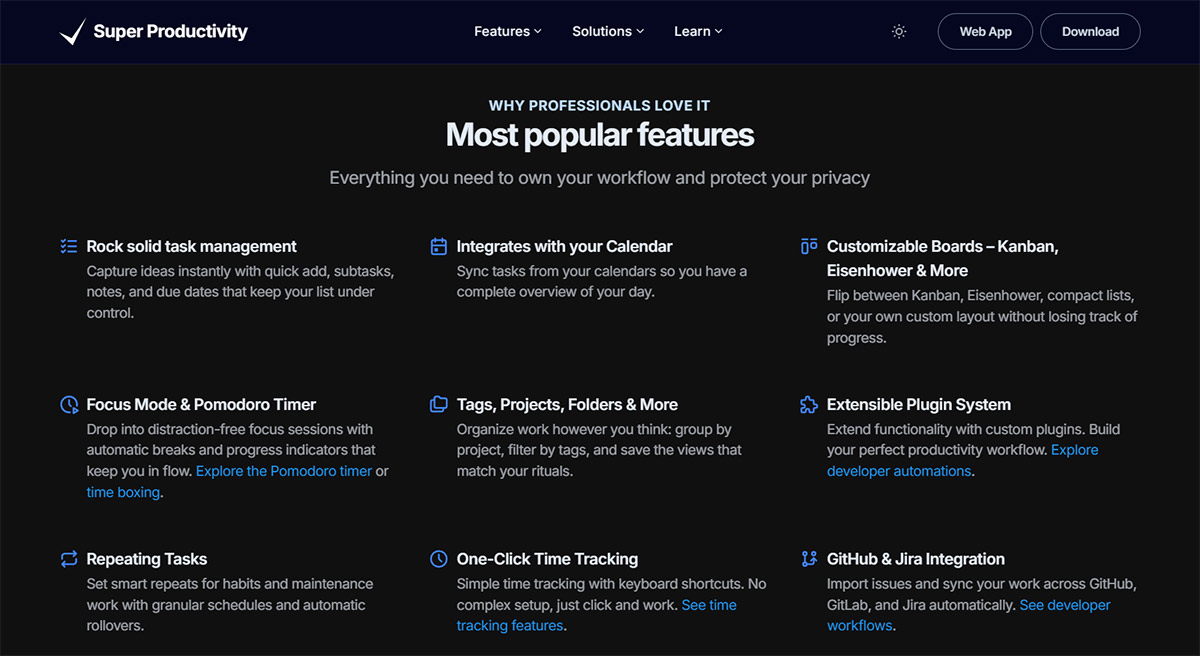Screen dimensions: 1200x656
Task: Open the Solutions dropdown menu
Action: (x=608, y=32)
